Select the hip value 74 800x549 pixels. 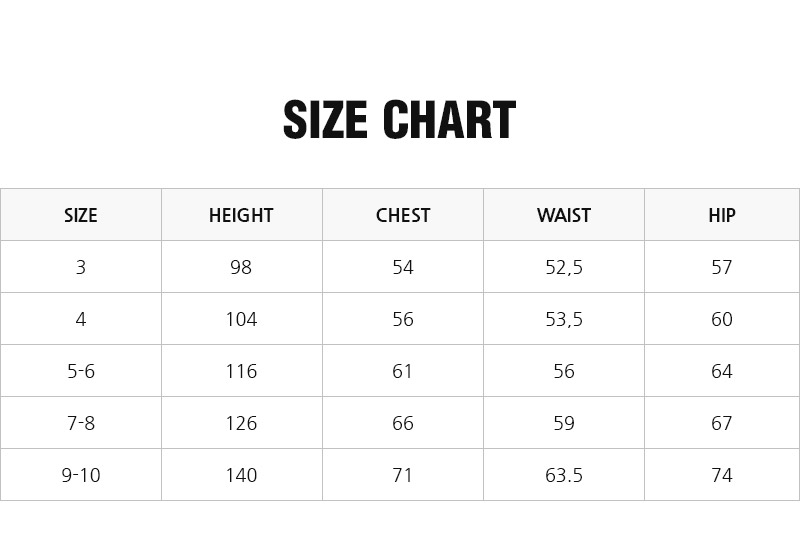click(722, 476)
